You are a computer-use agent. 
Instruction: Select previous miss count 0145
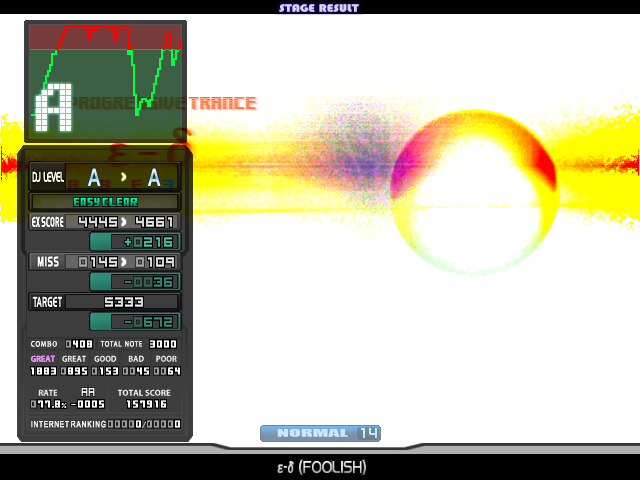[98, 262]
